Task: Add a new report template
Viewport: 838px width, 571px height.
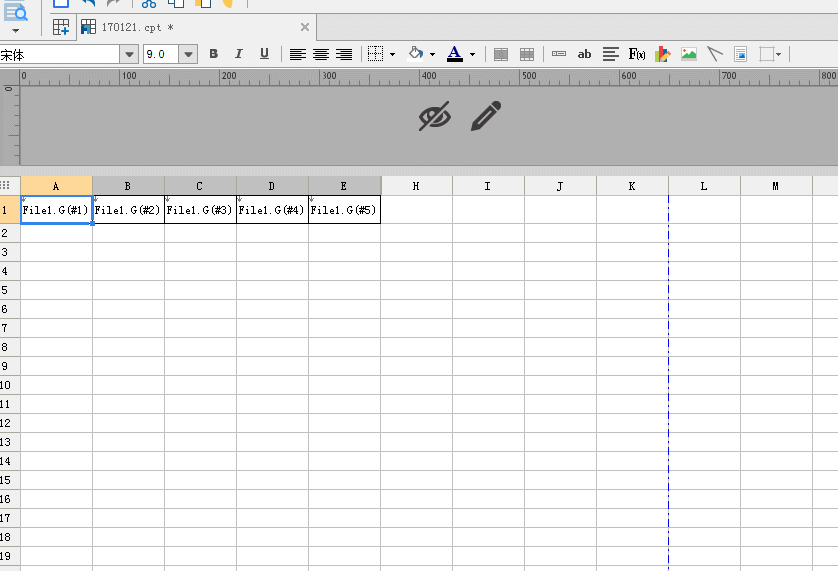Action: pyautogui.click(x=61, y=27)
